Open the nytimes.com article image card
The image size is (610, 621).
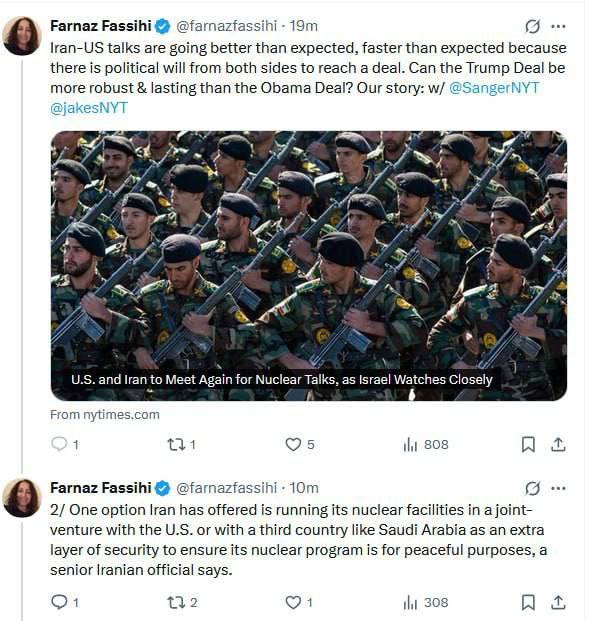(x=309, y=265)
